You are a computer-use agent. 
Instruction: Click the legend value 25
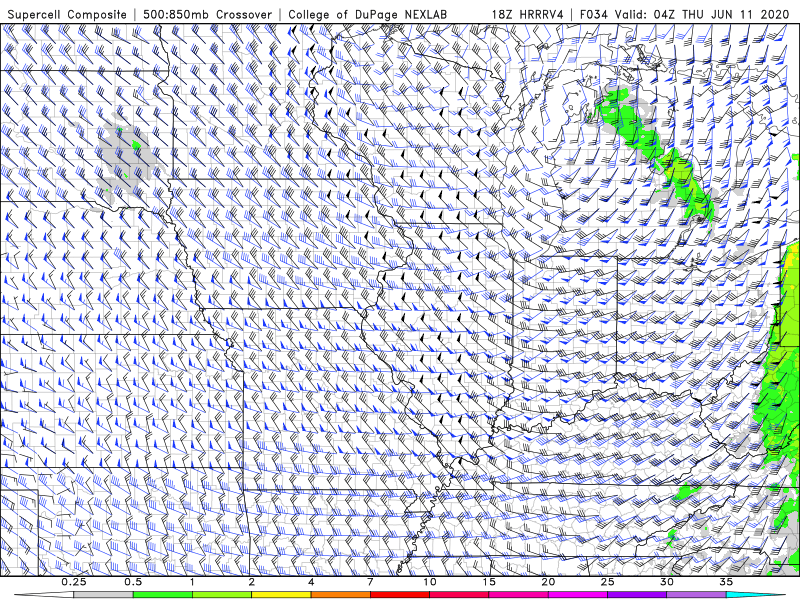(x=607, y=582)
